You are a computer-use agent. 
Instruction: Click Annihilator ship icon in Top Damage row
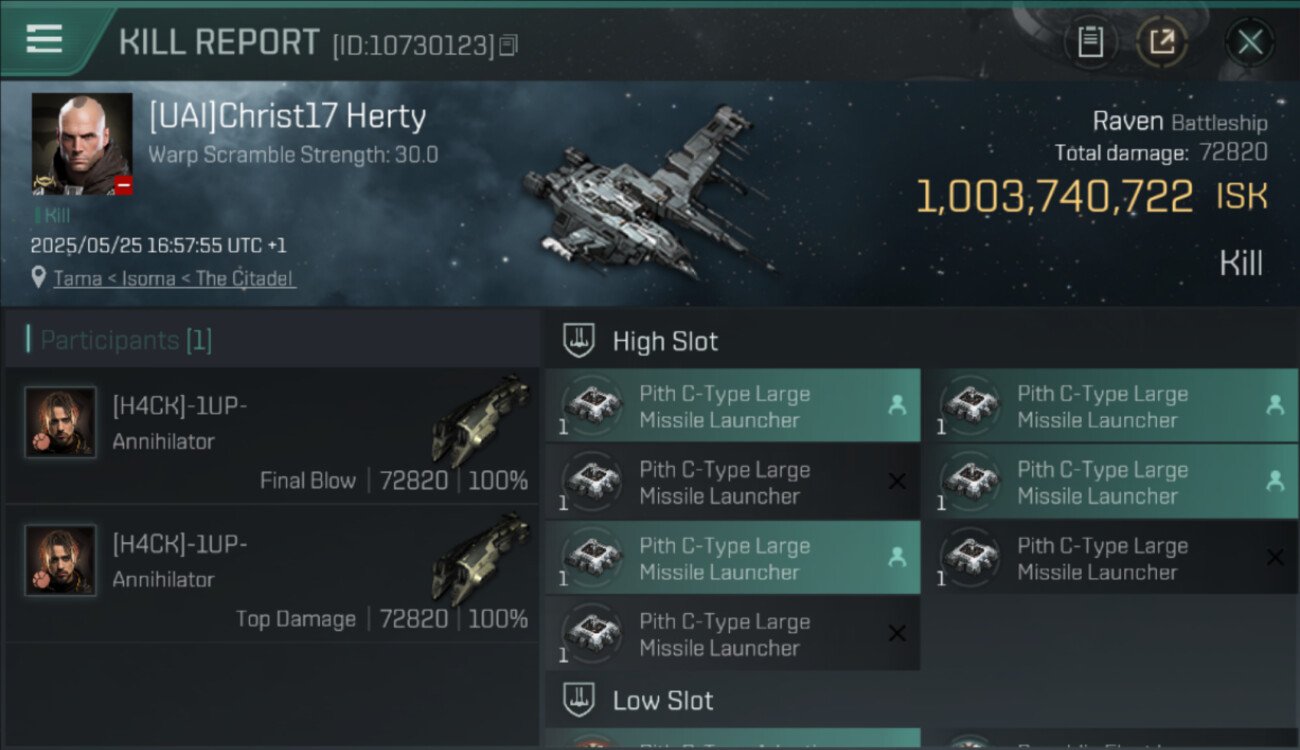click(480, 556)
